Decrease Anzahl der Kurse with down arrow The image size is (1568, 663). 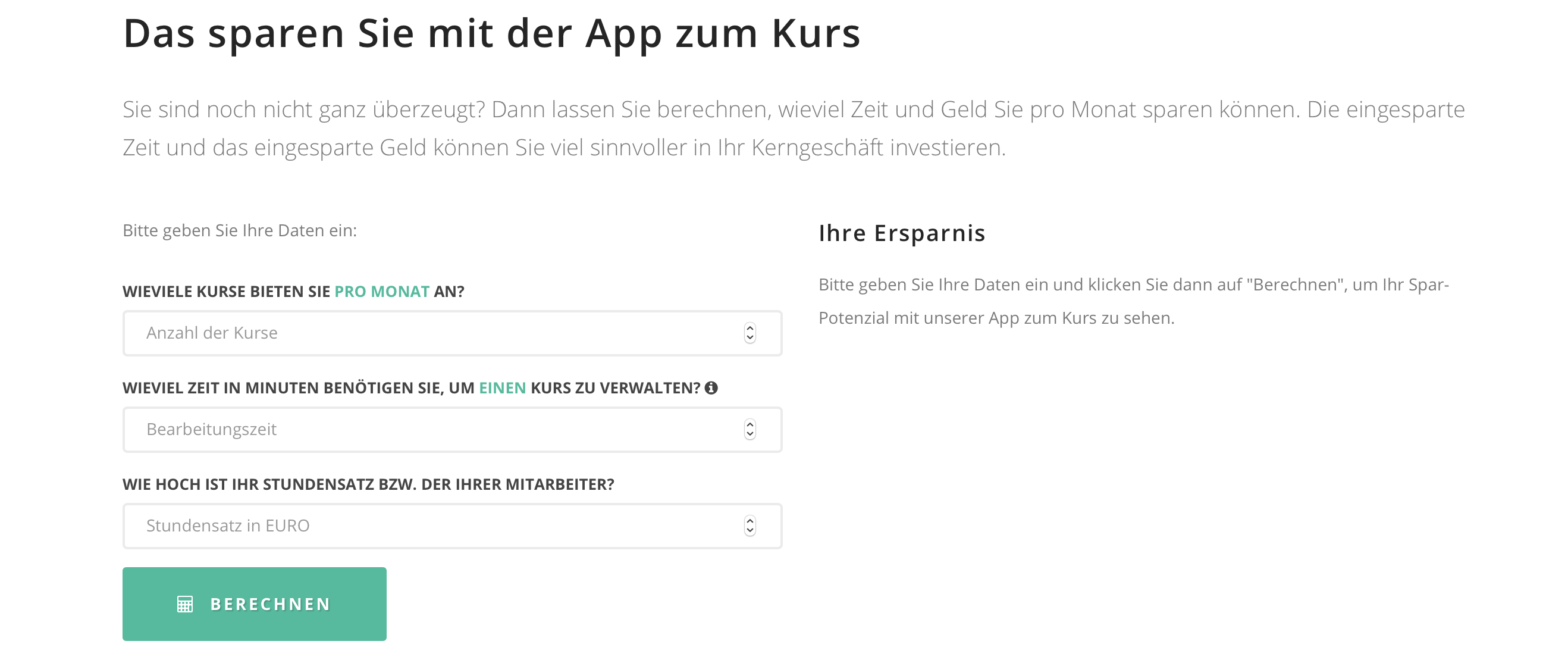coord(750,339)
